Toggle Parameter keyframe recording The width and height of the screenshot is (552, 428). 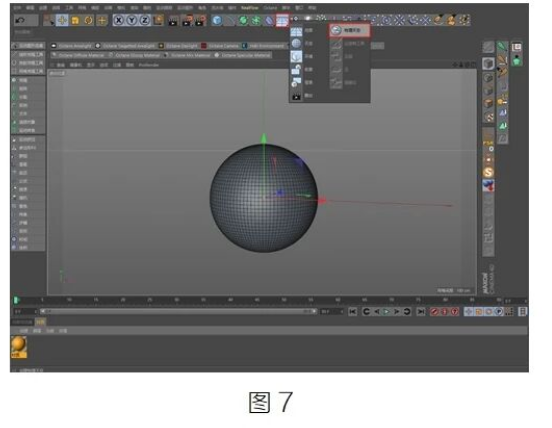coord(499,311)
